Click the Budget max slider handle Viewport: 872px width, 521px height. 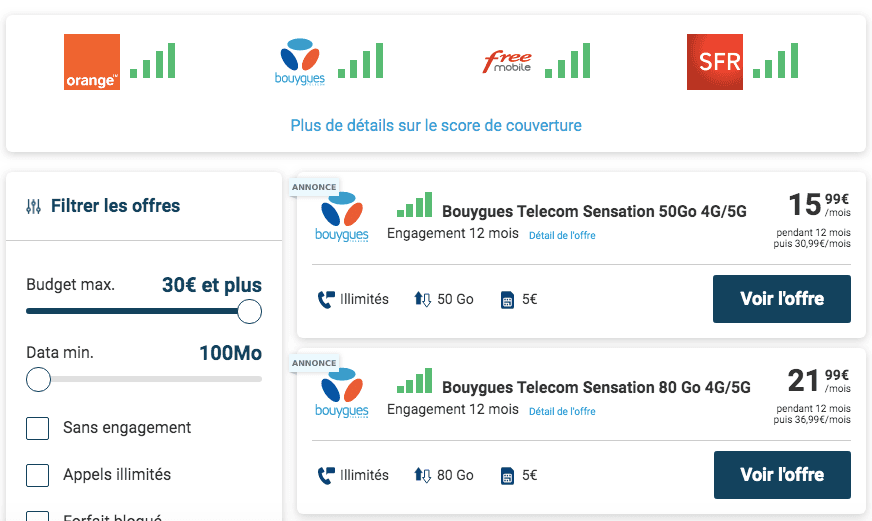click(249, 311)
